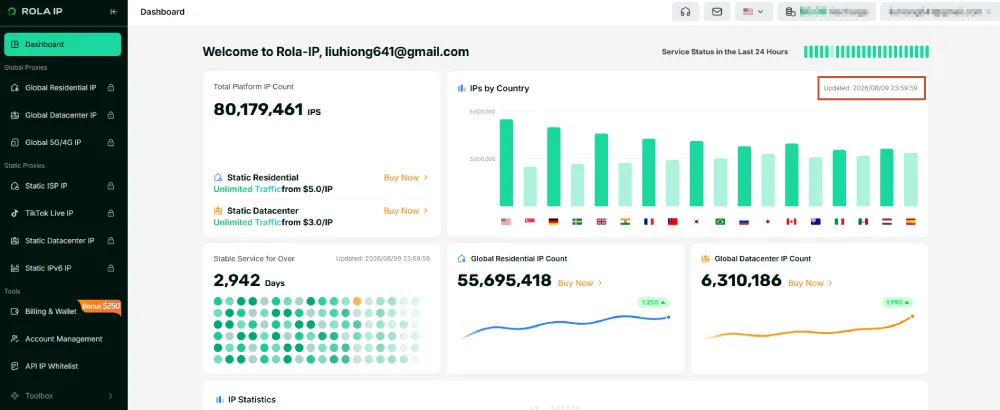This screenshot has width=1000, height=410.
Task: Click the Service Status 24-hour bar indicator
Action: [866, 52]
